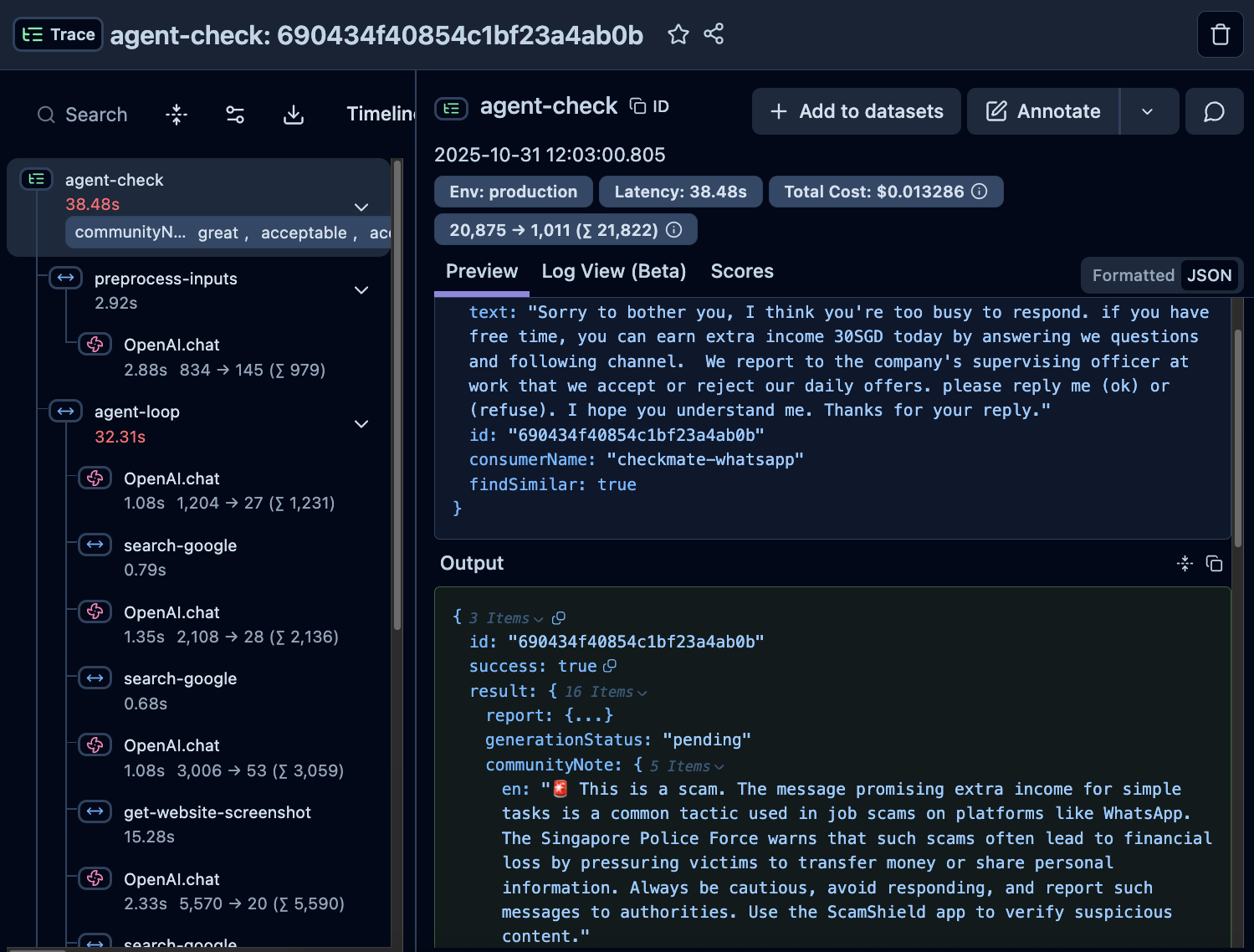Collapse the preprocess-inputs node
Image resolution: width=1254 pixels, height=952 pixels.
(x=361, y=290)
